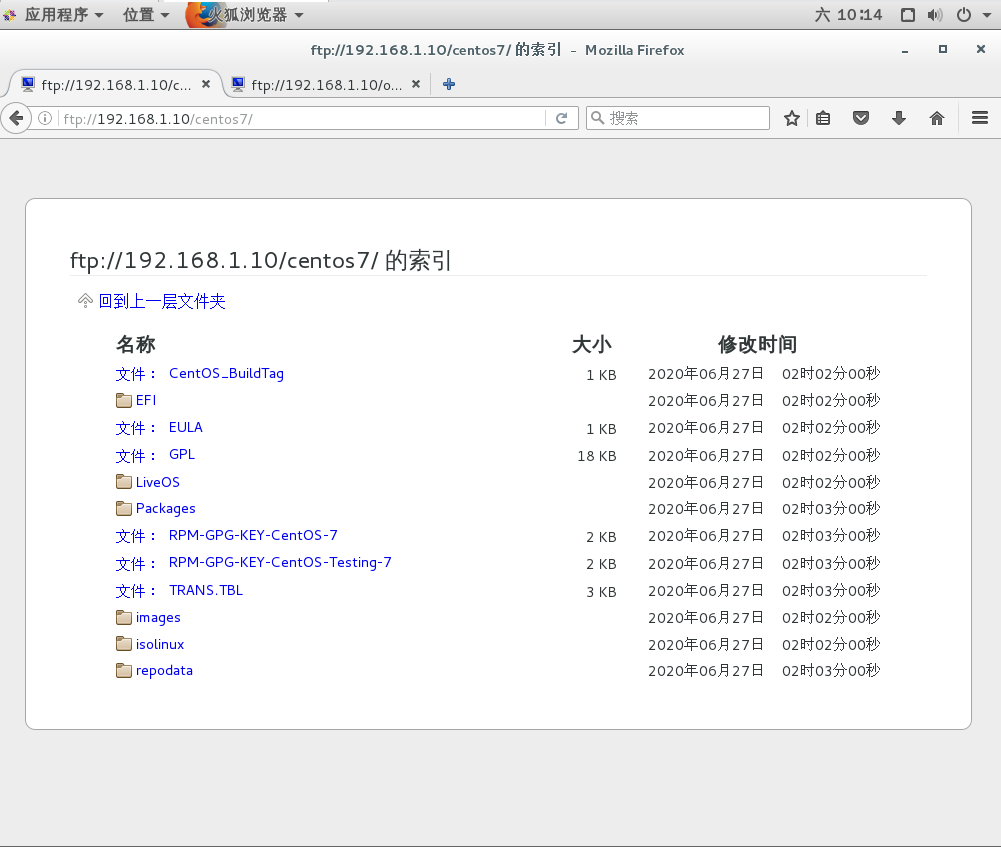
Task: Click the search magnifier icon
Action: [x=597, y=117]
